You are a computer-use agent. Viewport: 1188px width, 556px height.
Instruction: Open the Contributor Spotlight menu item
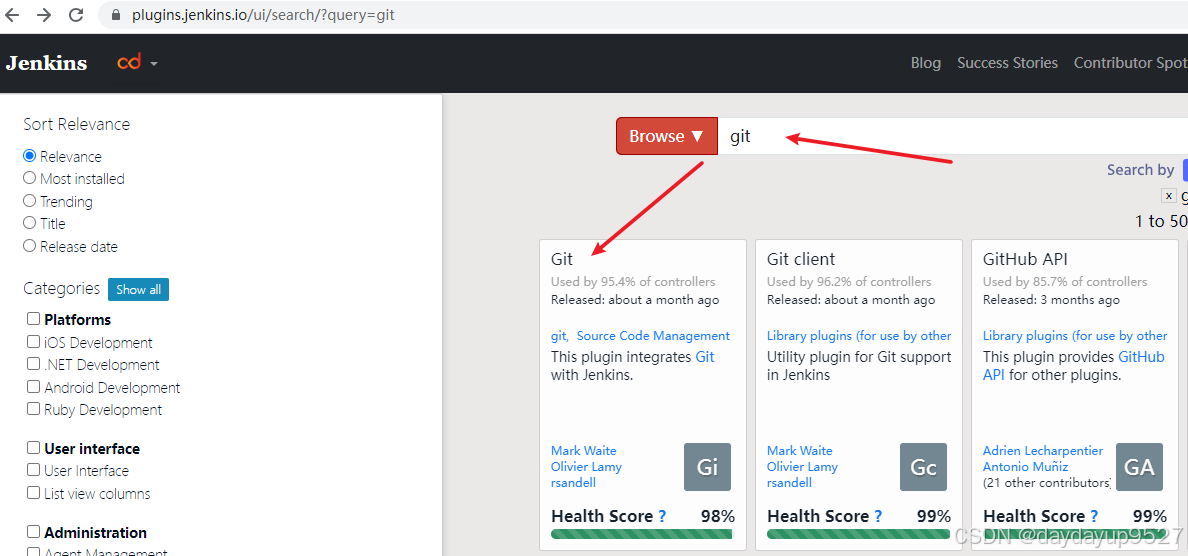[1130, 63]
